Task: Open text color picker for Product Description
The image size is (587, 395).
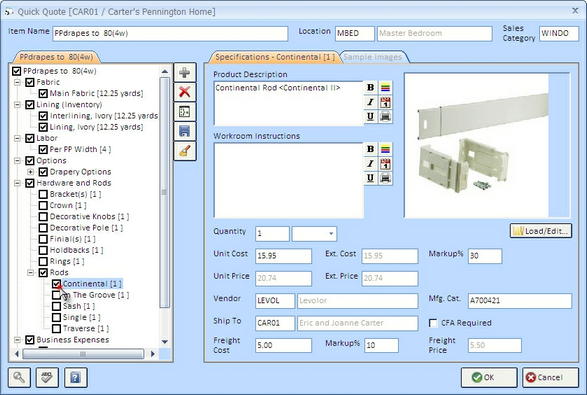Action: pos(385,87)
